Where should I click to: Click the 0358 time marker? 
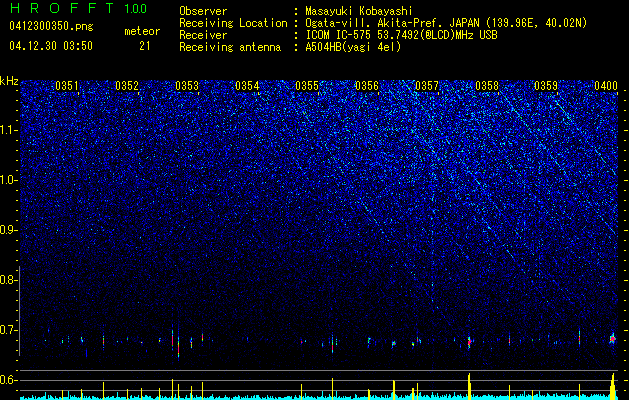[x=487, y=86]
